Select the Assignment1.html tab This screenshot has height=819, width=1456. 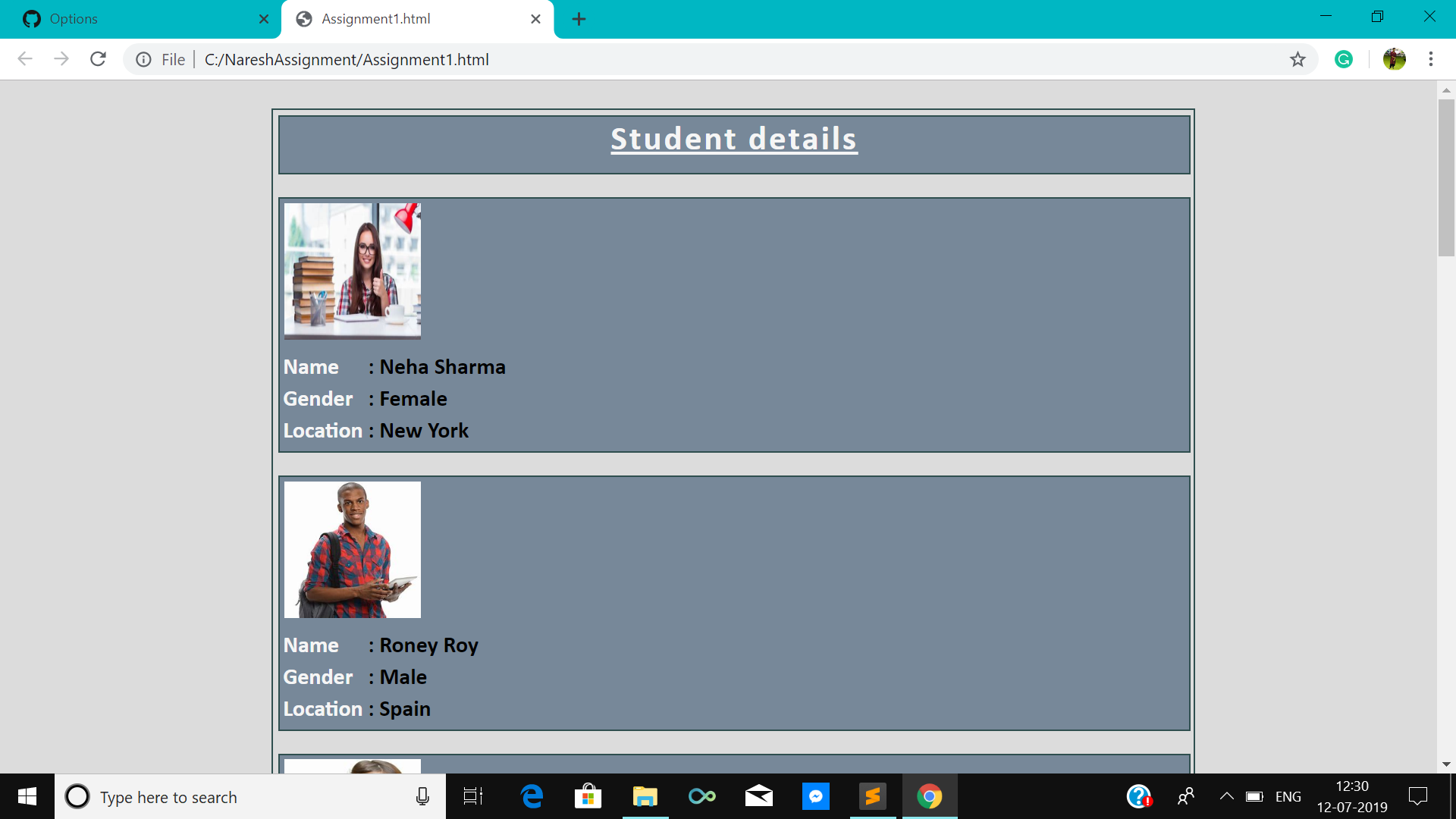(x=417, y=19)
